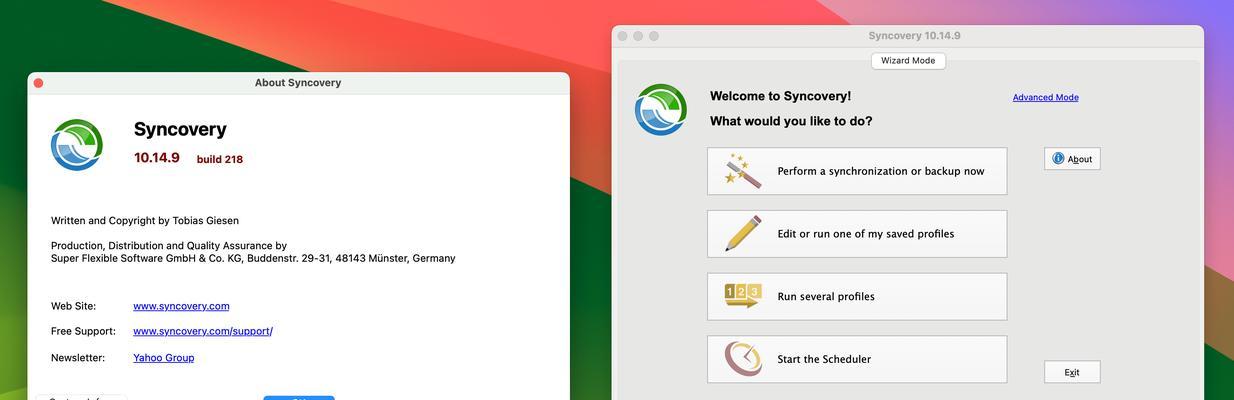Click About Syncovery title bar
The height and width of the screenshot is (400, 1234).
pos(298,83)
